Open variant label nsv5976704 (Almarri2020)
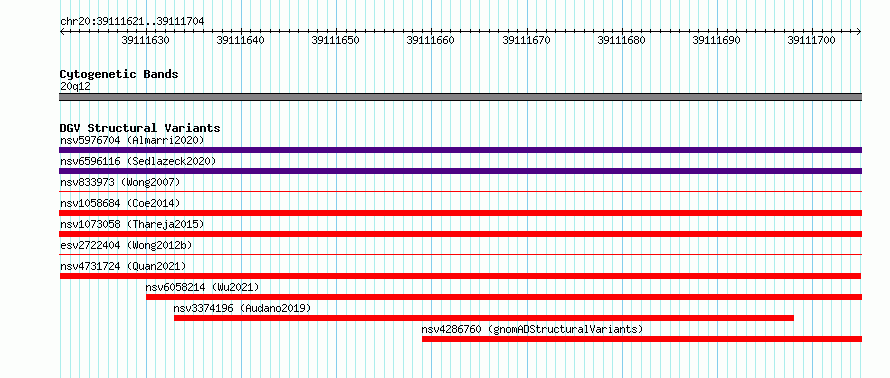The height and width of the screenshot is (378, 890). (x=132, y=140)
